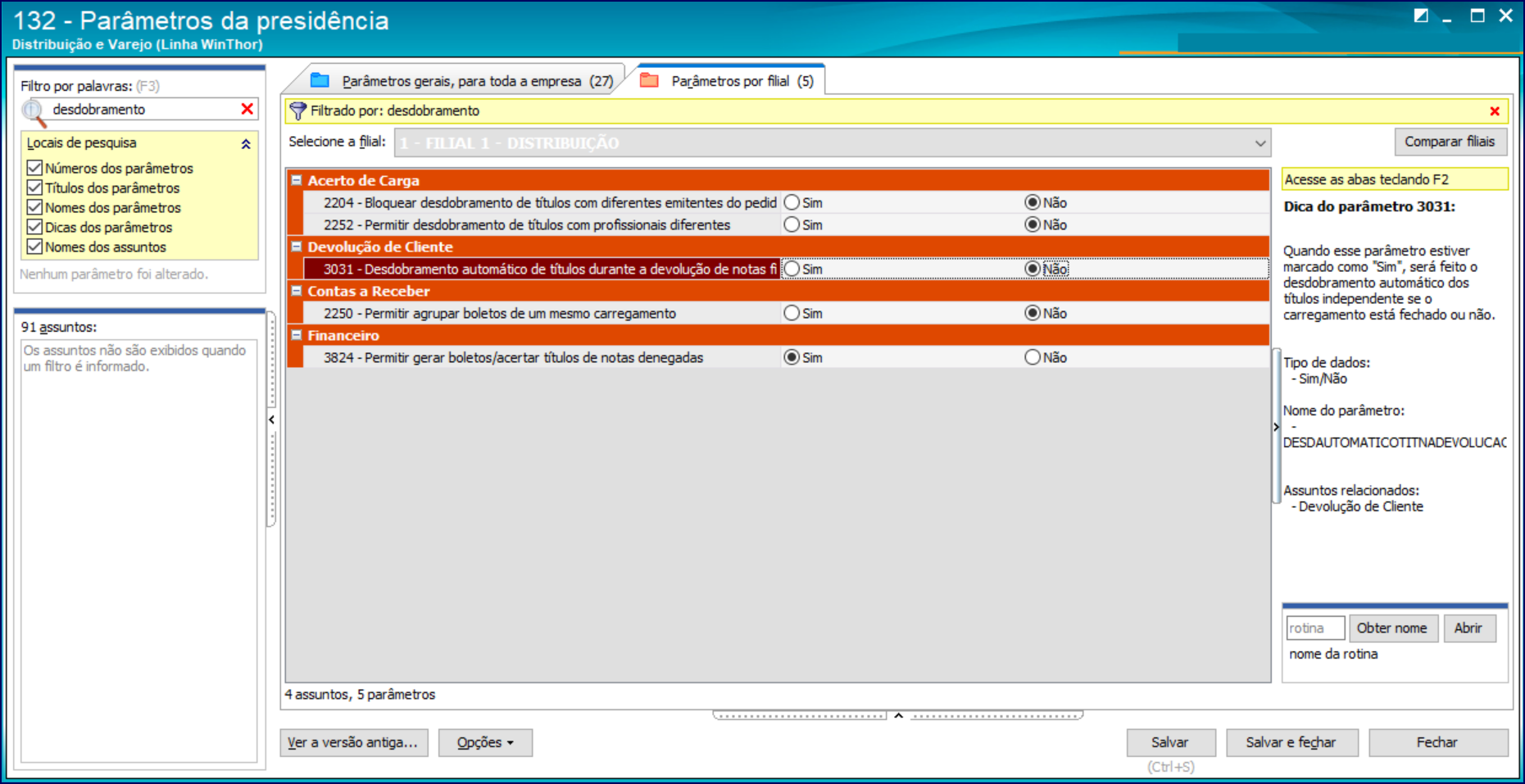Collapse the Locais de pesquisa panel chevron
The image size is (1525, 784).
pyautogui.click(x=246, y=144)
